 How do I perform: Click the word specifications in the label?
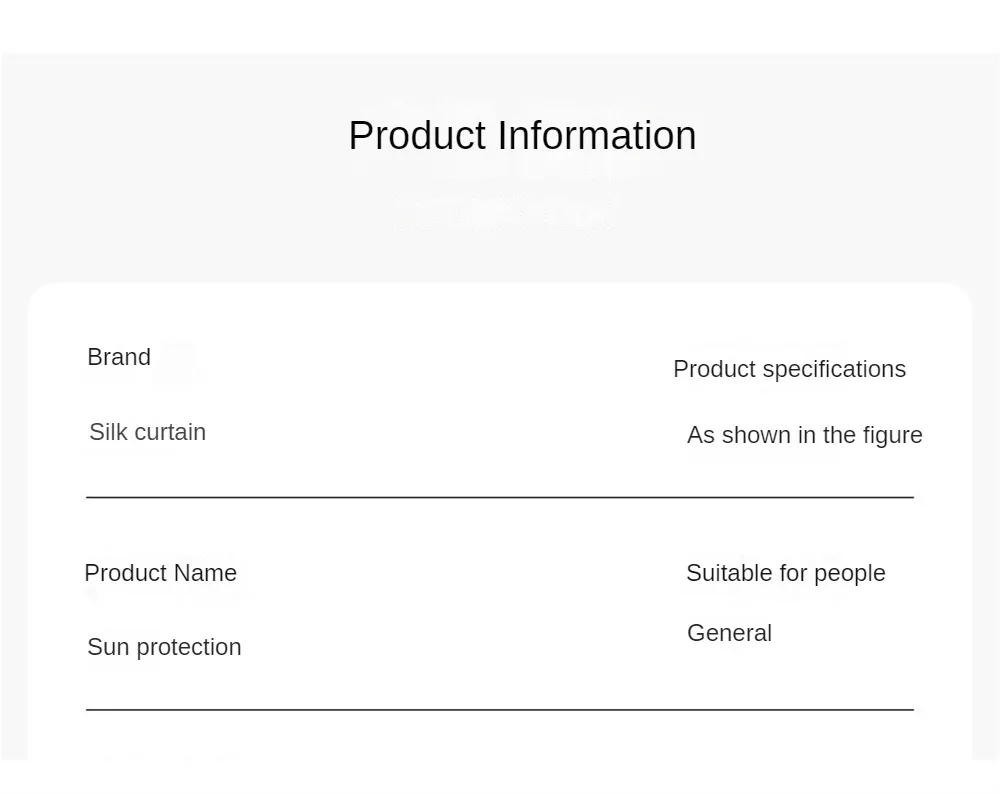coord(834,370)
